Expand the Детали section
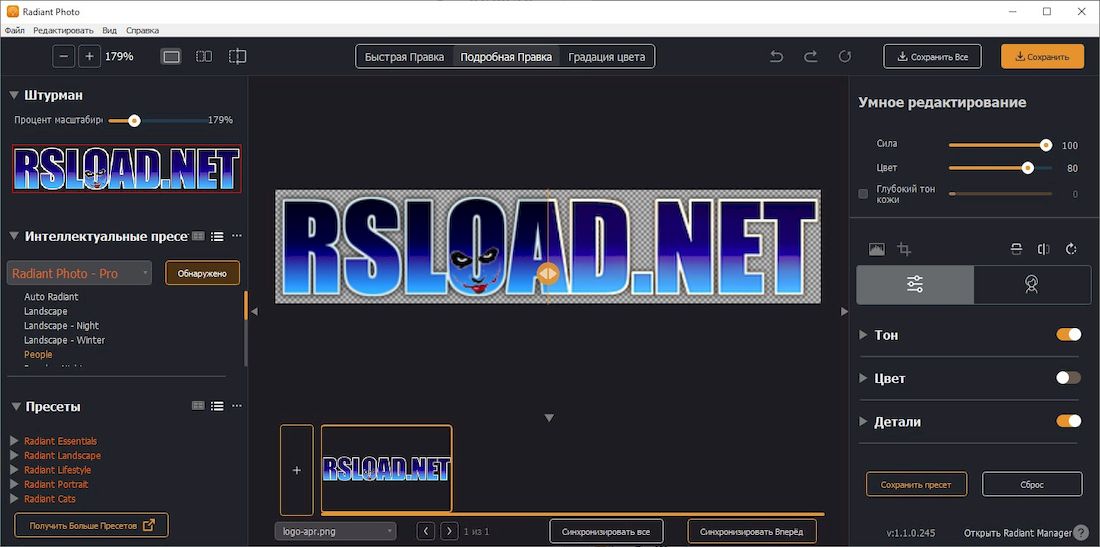This screenshot has height=547, width=1100. (x=864, y=422)
